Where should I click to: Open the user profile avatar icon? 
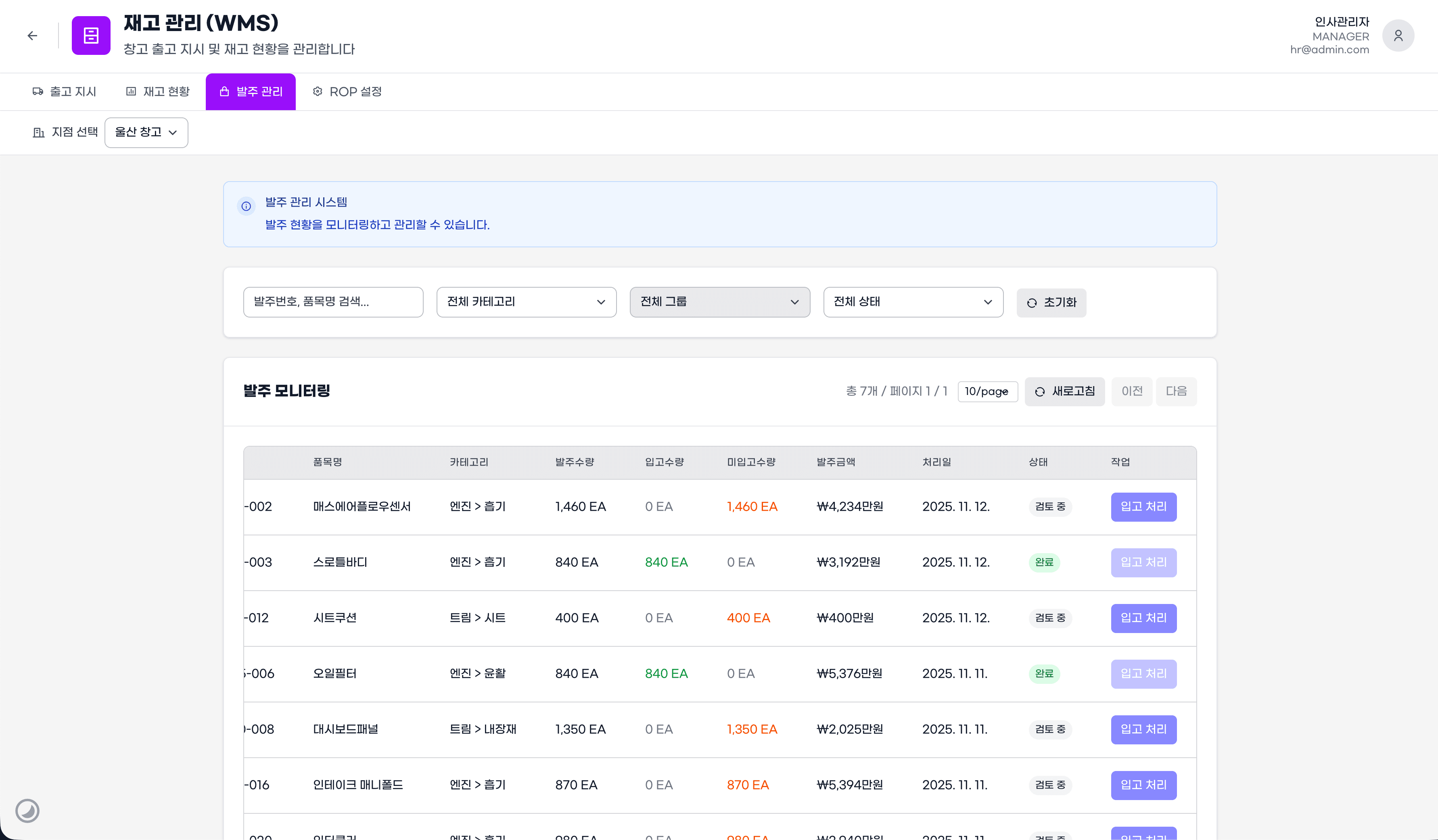pyautogui.click(x=1398, y=36)
